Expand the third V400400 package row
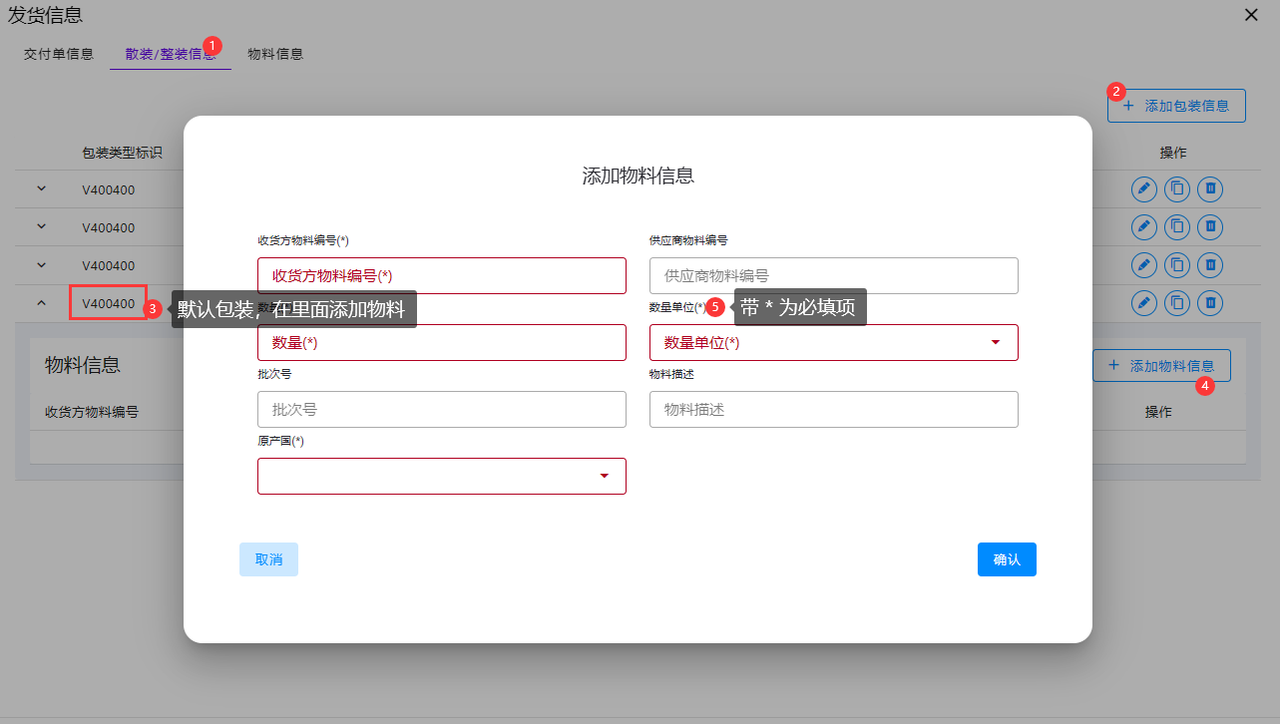The image size is (1280, 724). pos(41,265)
